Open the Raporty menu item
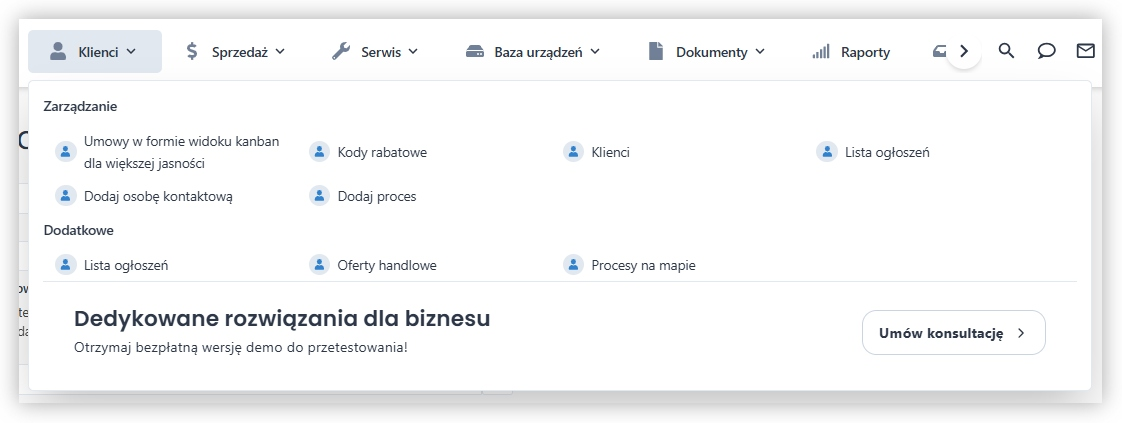Image resolution: width=1122 pixels, height=423 pixels. pyautogui.click(x=851, y=52)
